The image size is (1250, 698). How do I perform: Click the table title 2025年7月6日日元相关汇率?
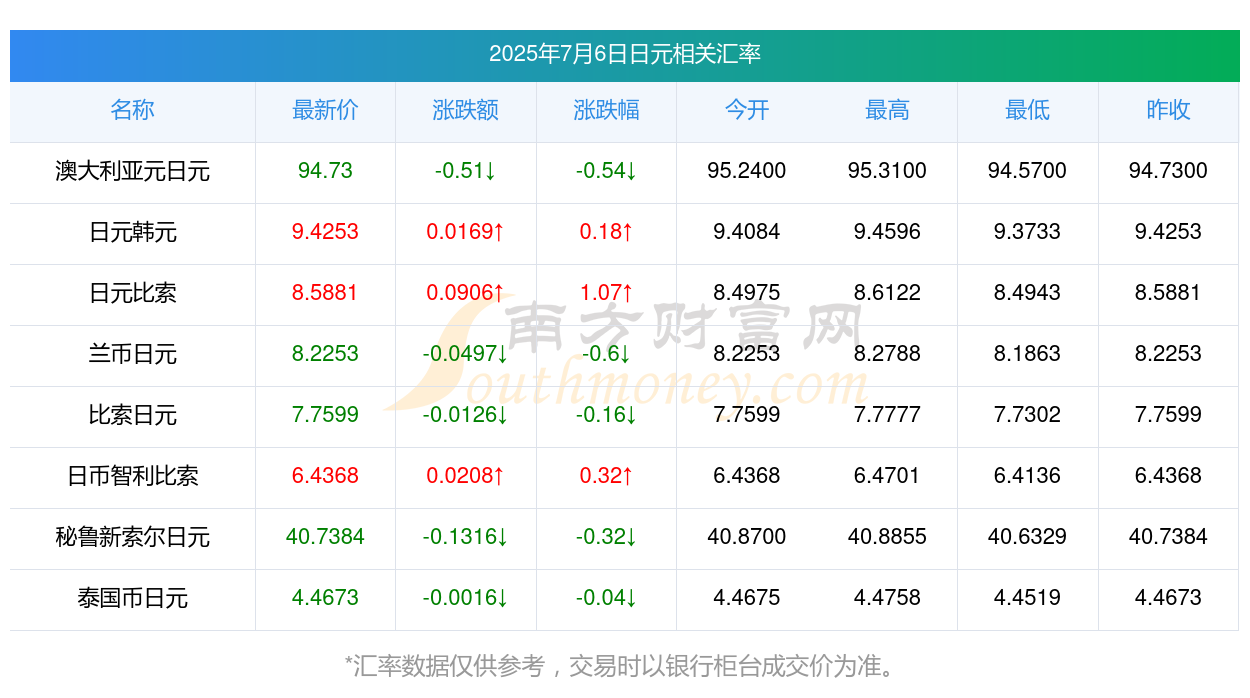[x=625, y=54]
